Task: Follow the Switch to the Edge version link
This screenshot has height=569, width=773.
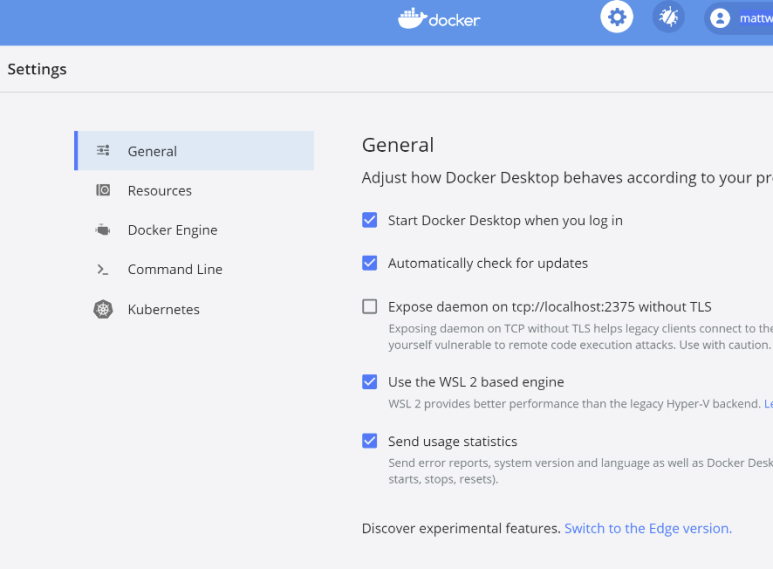Action: [x=648, y=529]
